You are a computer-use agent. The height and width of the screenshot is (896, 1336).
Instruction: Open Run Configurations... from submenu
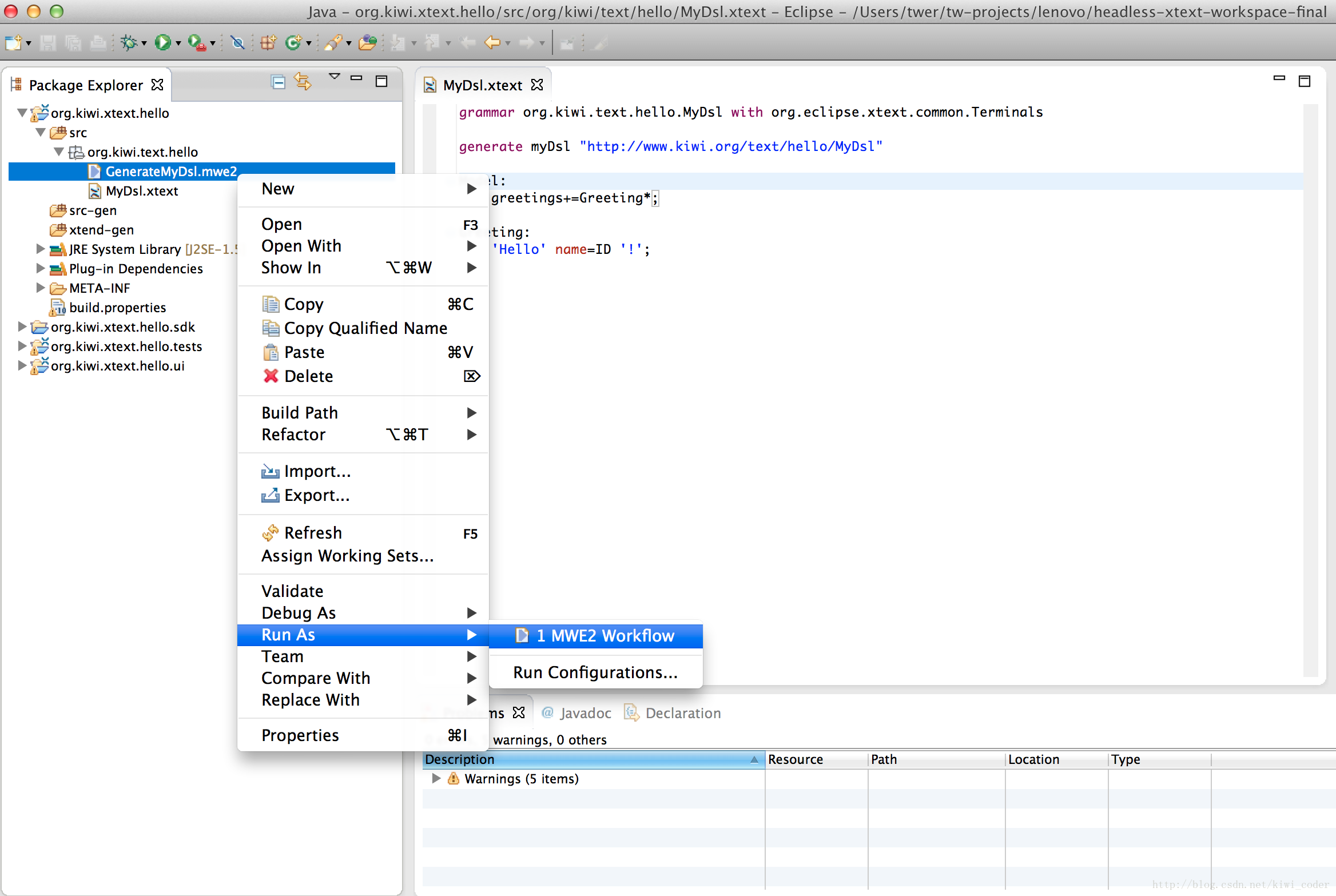pyautogui.click(x=596, y=672)
